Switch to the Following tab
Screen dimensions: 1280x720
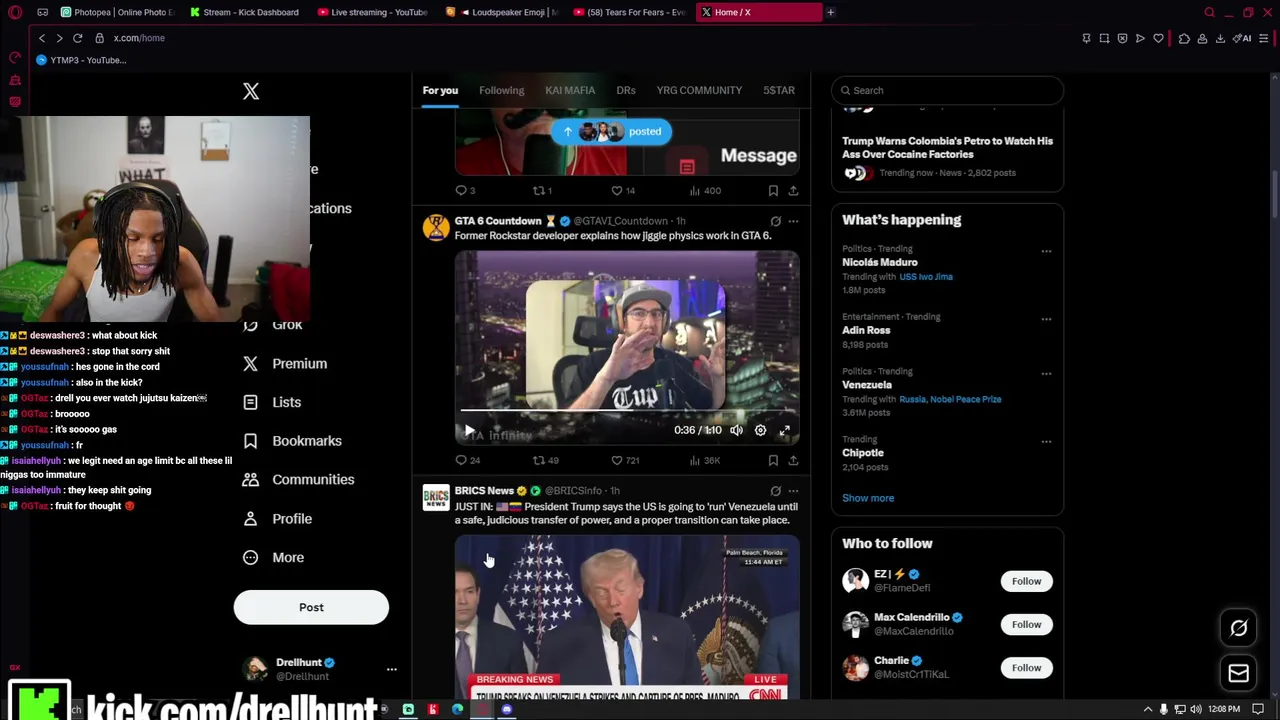point(501,90)
